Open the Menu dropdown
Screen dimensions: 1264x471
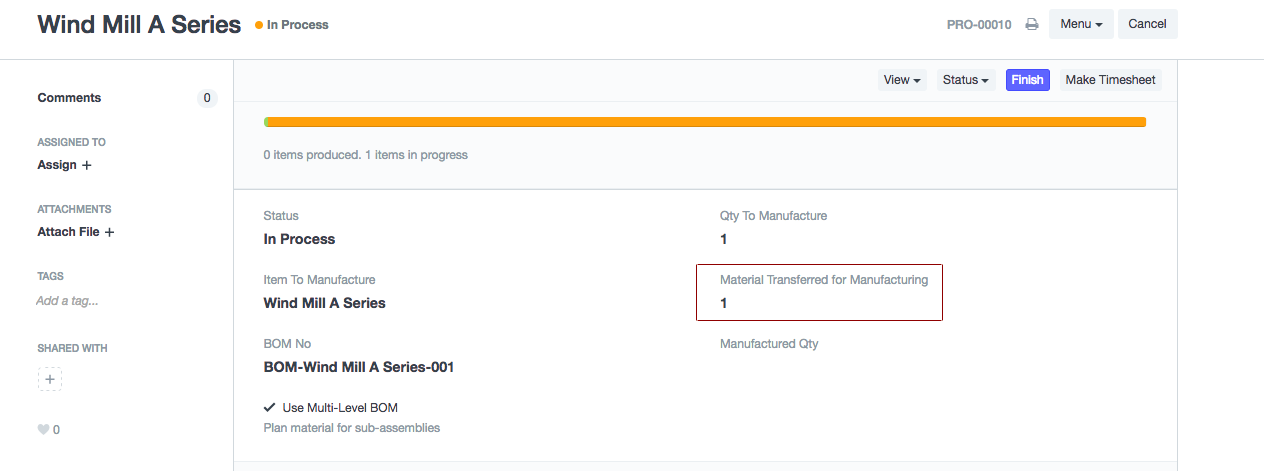(x=1081, y=24)
